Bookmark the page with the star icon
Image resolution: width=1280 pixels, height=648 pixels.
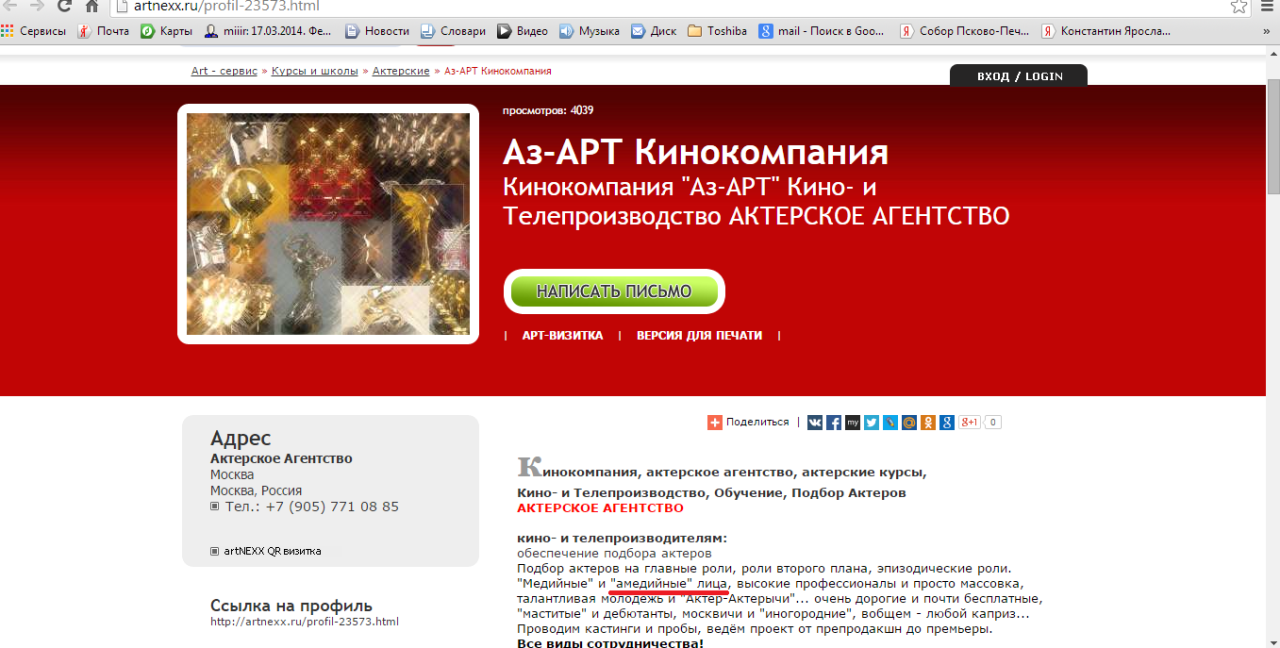pos(1238,6)
